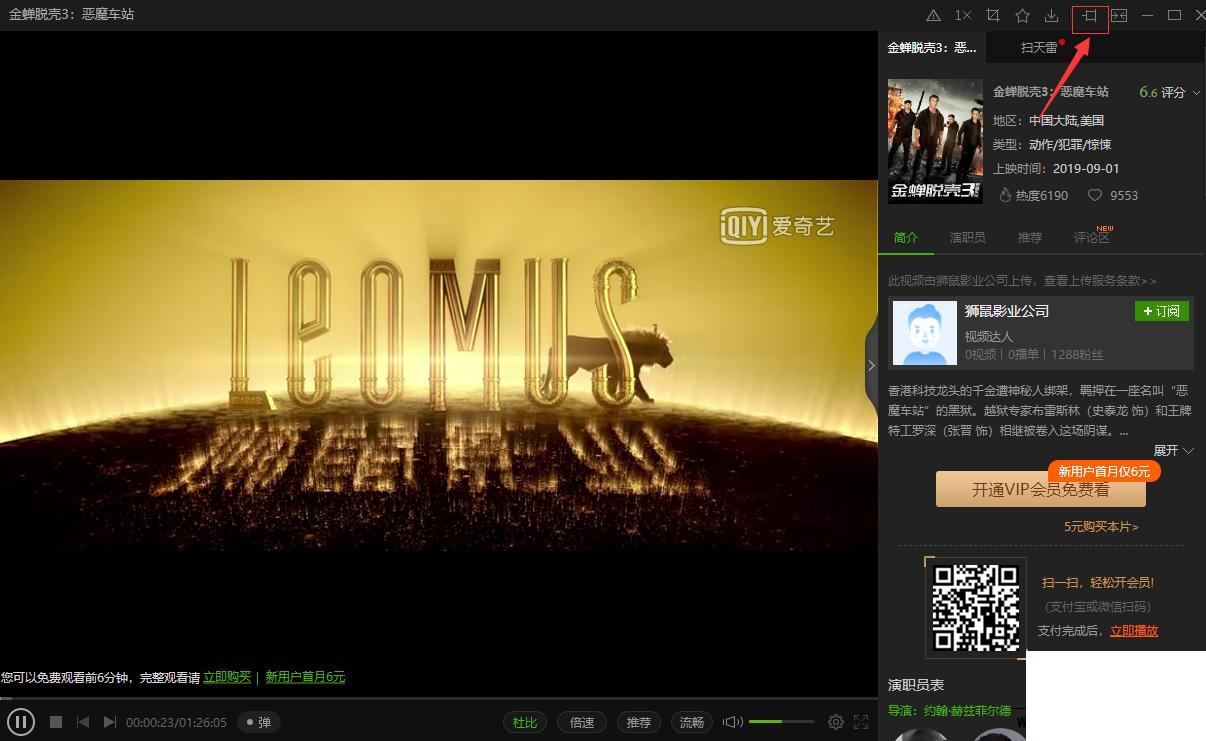Click the download icon in title bar
This screenshot has height=741, width=1206.
point(1051,15)
